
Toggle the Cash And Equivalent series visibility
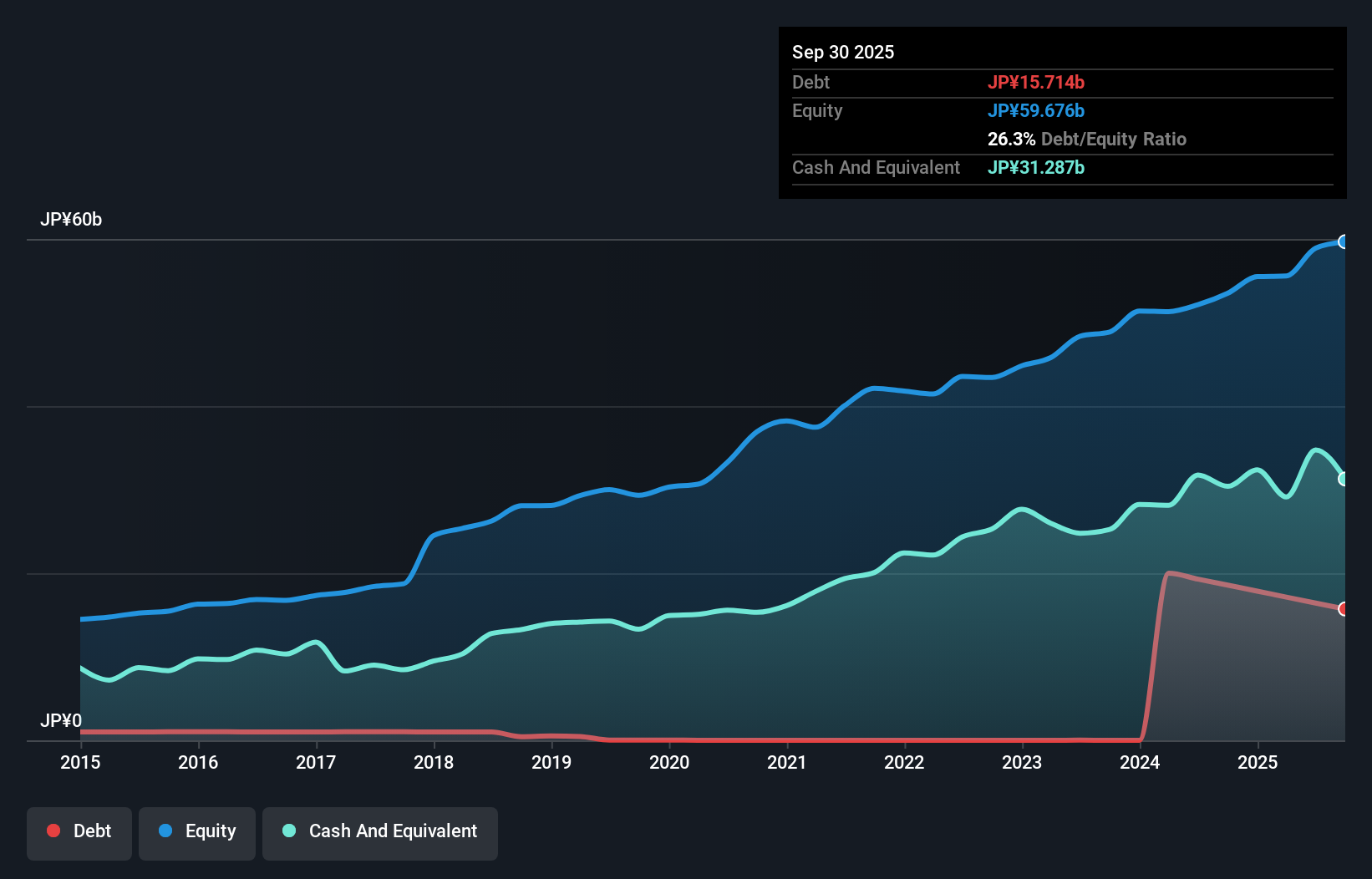[379, 832]
